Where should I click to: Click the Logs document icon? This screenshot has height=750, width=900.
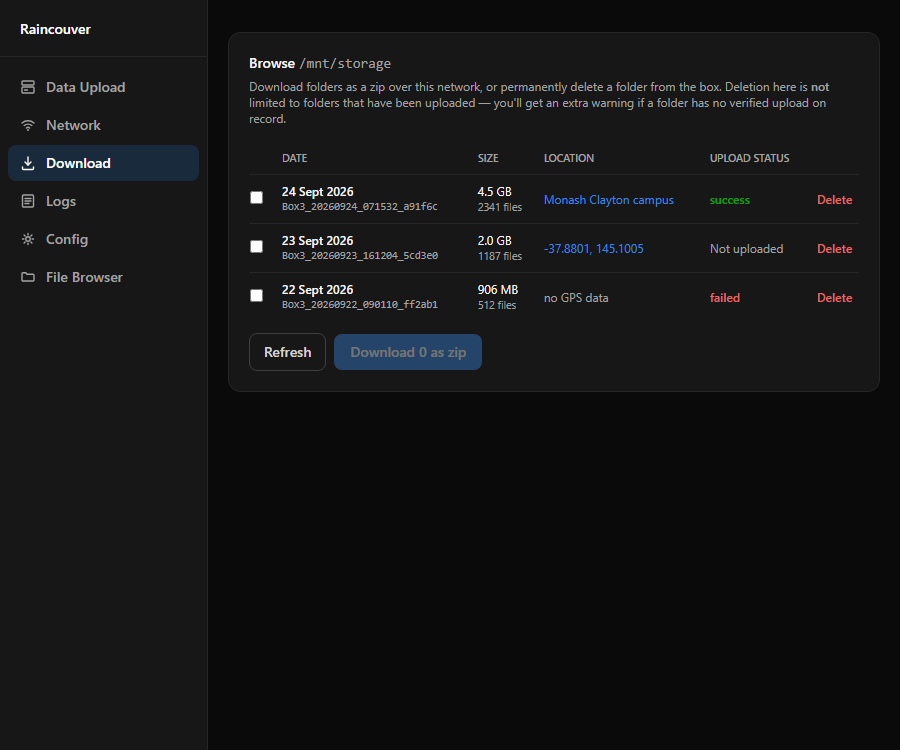[x=28, y=201]
